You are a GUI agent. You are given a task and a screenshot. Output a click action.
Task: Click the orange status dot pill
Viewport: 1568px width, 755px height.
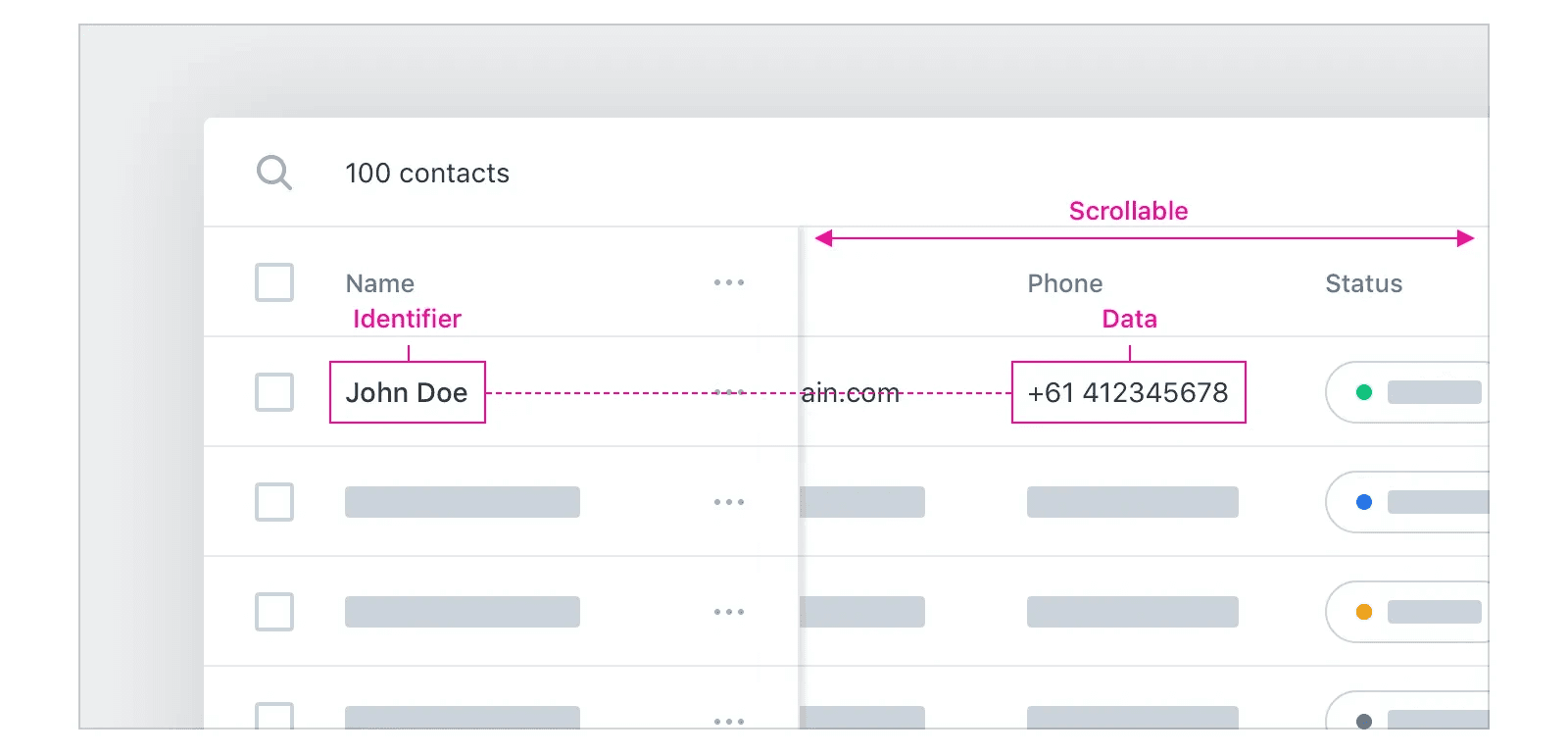tap(1407, 612)
